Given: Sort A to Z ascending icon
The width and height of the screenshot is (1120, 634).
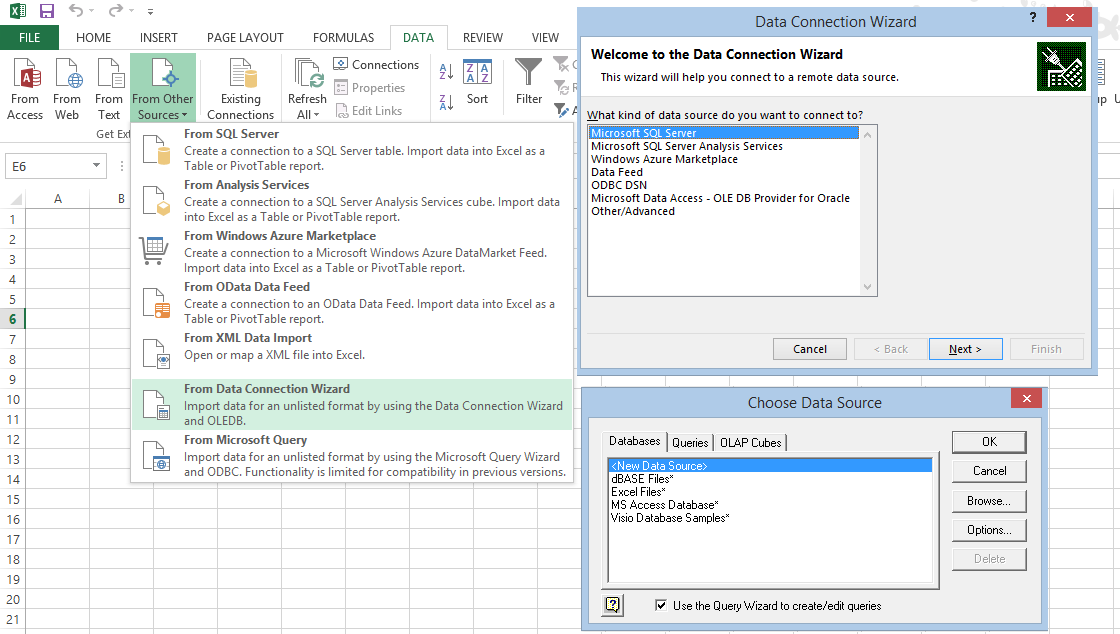Looking at the screenshot, I should (x=446, y=71).
